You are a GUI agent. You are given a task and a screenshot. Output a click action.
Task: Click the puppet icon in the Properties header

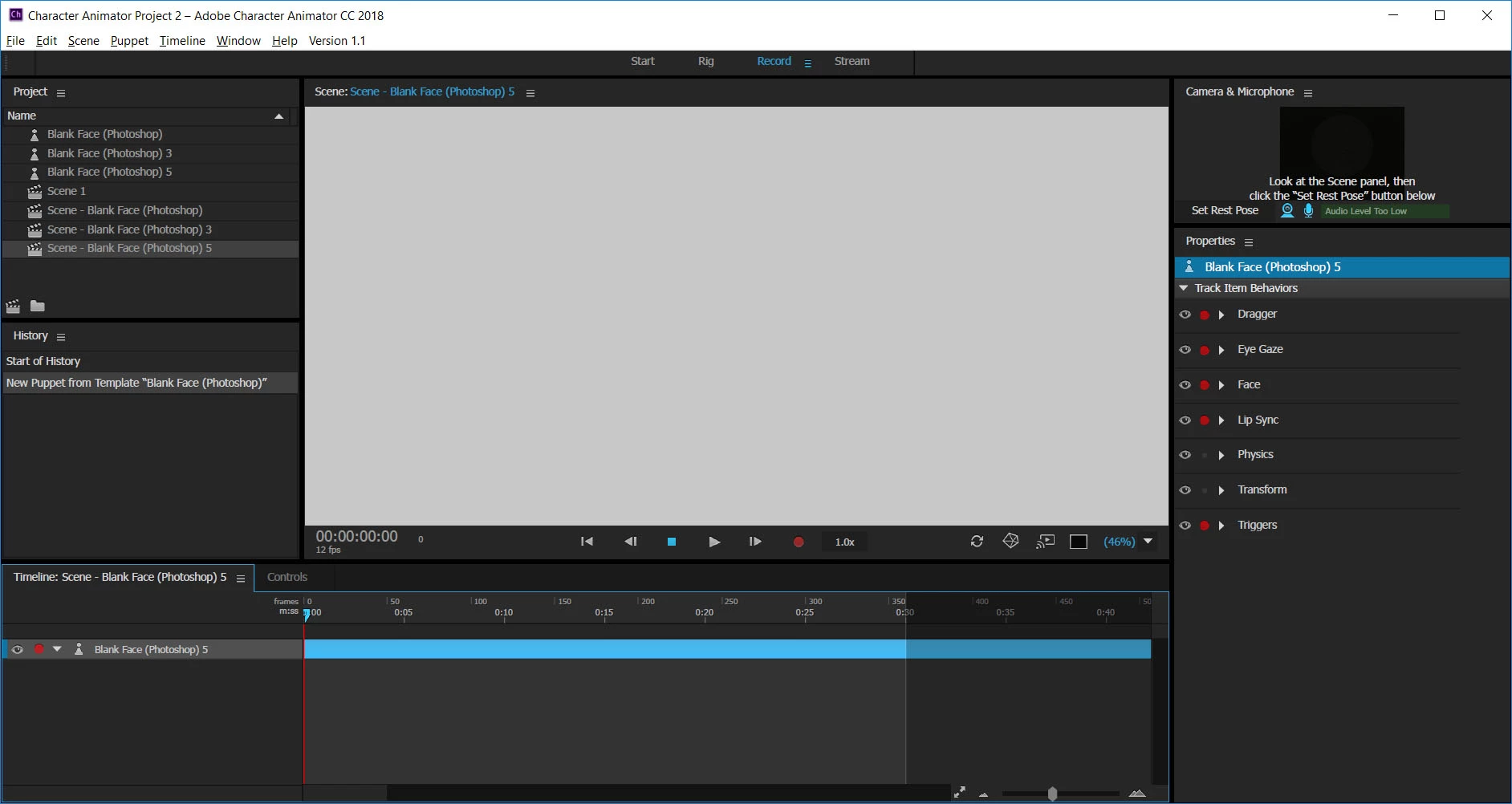[x=1189, y=266]
